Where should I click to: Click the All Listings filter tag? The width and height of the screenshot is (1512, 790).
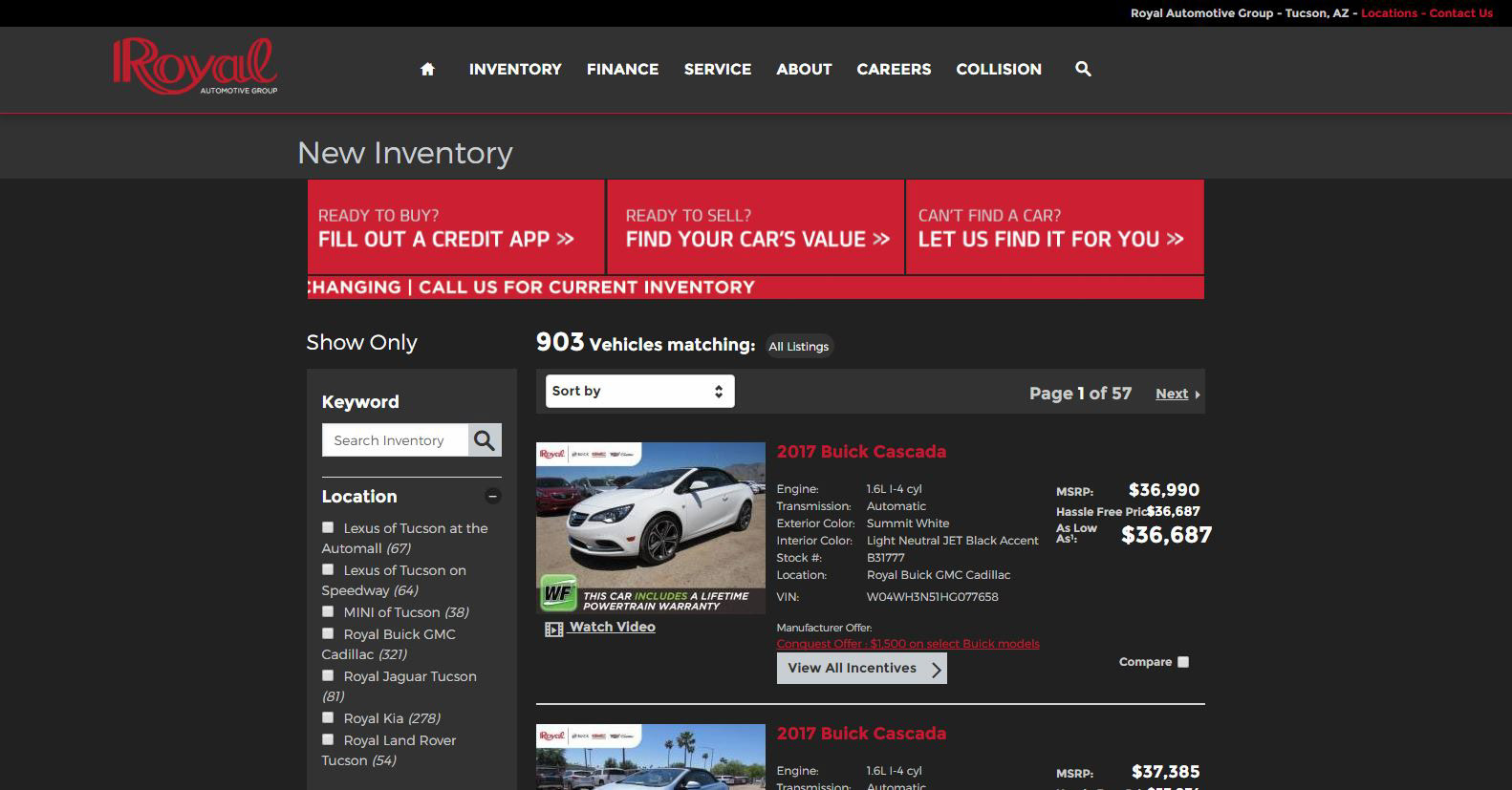coord(799,346)
